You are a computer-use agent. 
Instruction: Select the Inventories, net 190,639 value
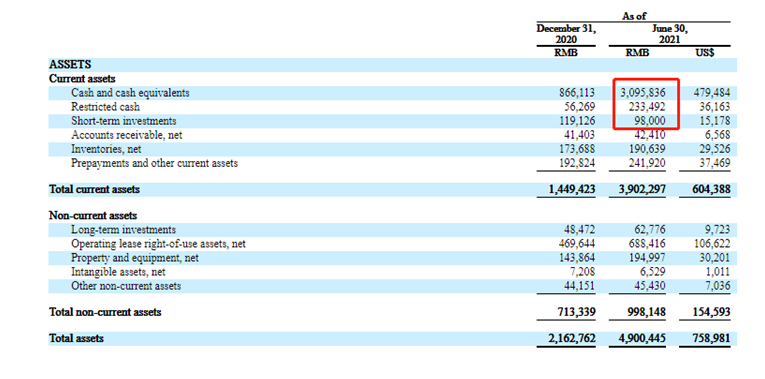click(647, 149)
